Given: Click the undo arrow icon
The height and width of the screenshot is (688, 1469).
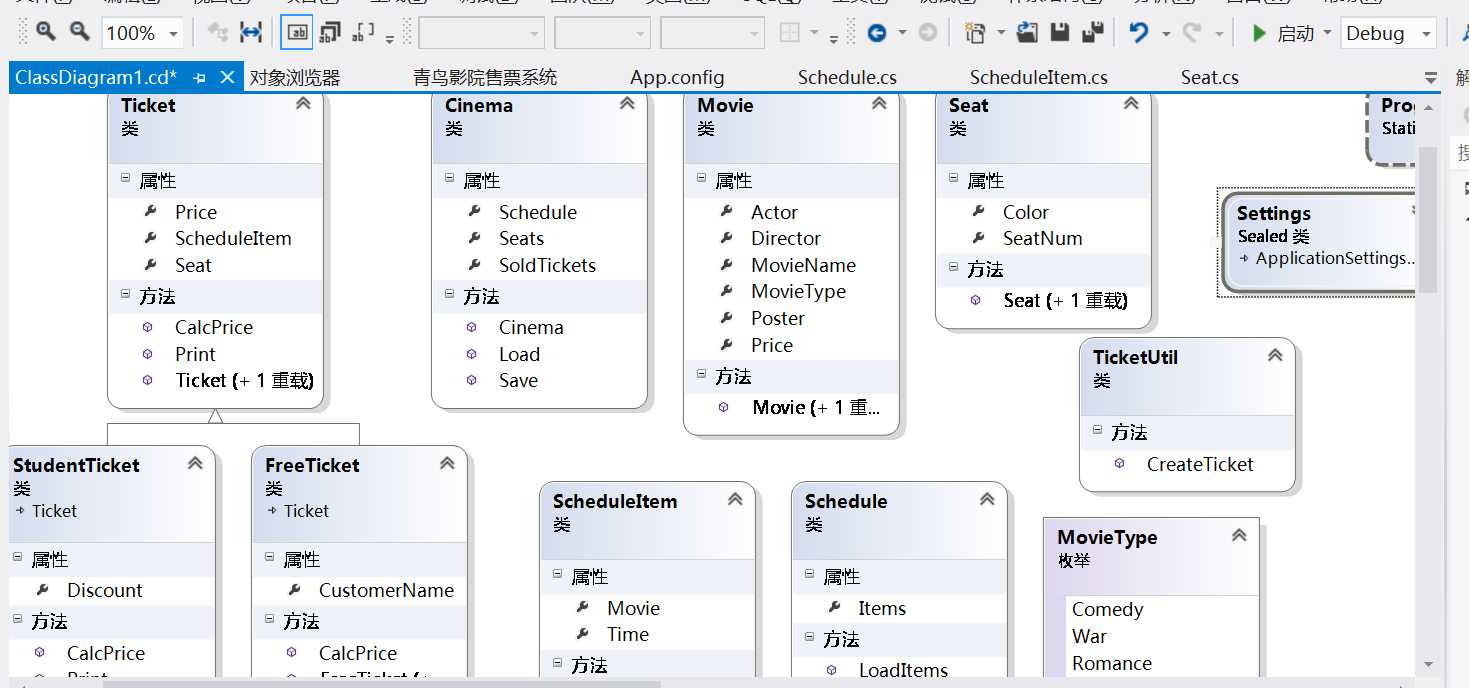Looking at the screenshot, I should [1139, 33].
